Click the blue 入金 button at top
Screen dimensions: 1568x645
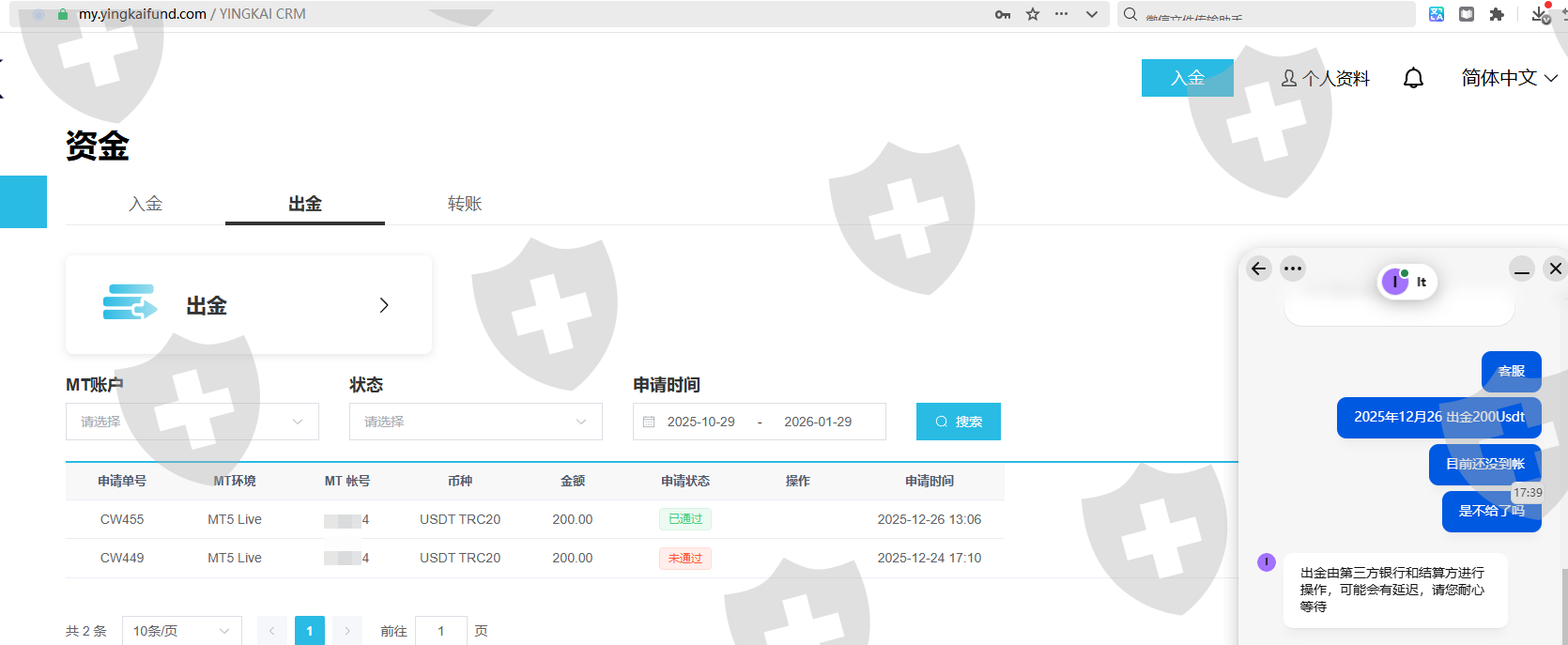pyautogui.click(x=1187, y=78)
